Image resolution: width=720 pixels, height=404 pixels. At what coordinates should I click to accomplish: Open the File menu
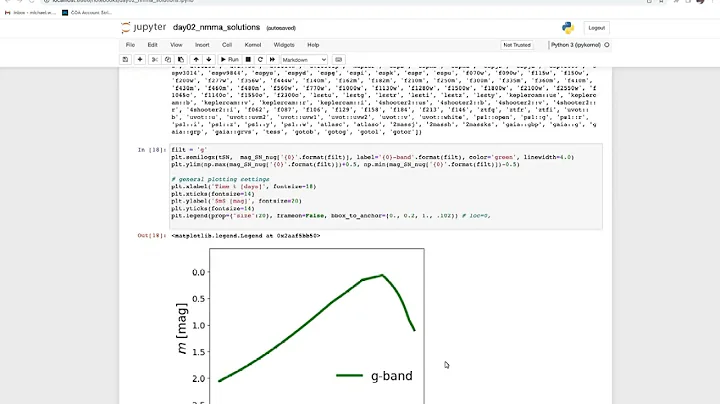point(130,45)
